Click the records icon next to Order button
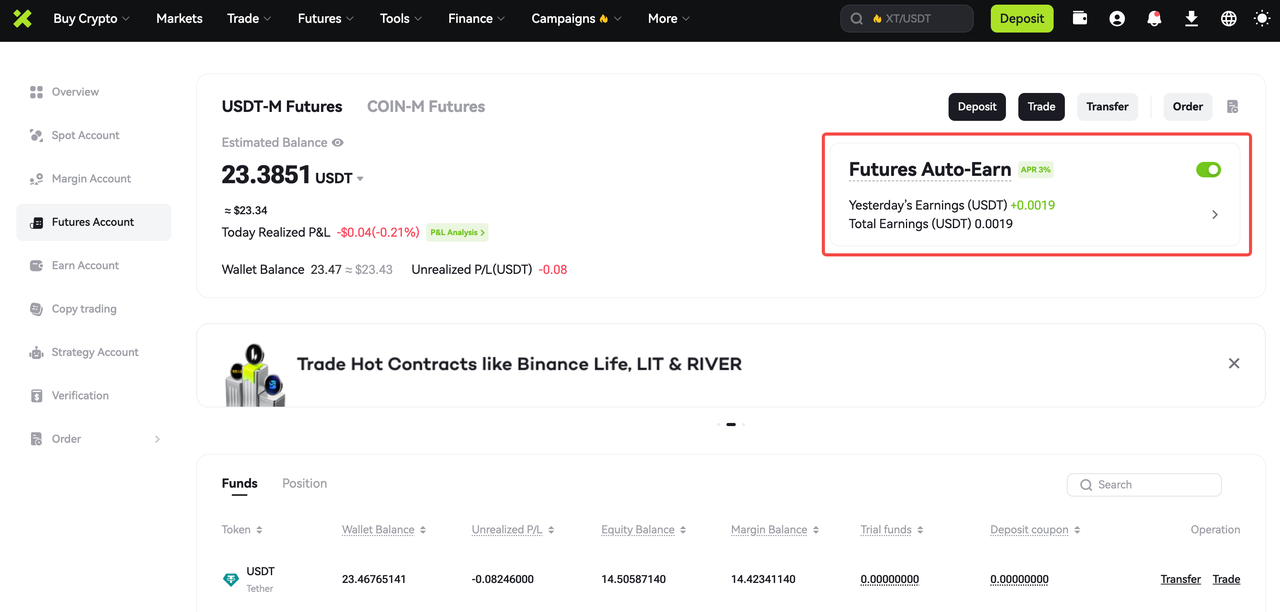Viewport: 1280px width, 612px height. click(1232, 107)
